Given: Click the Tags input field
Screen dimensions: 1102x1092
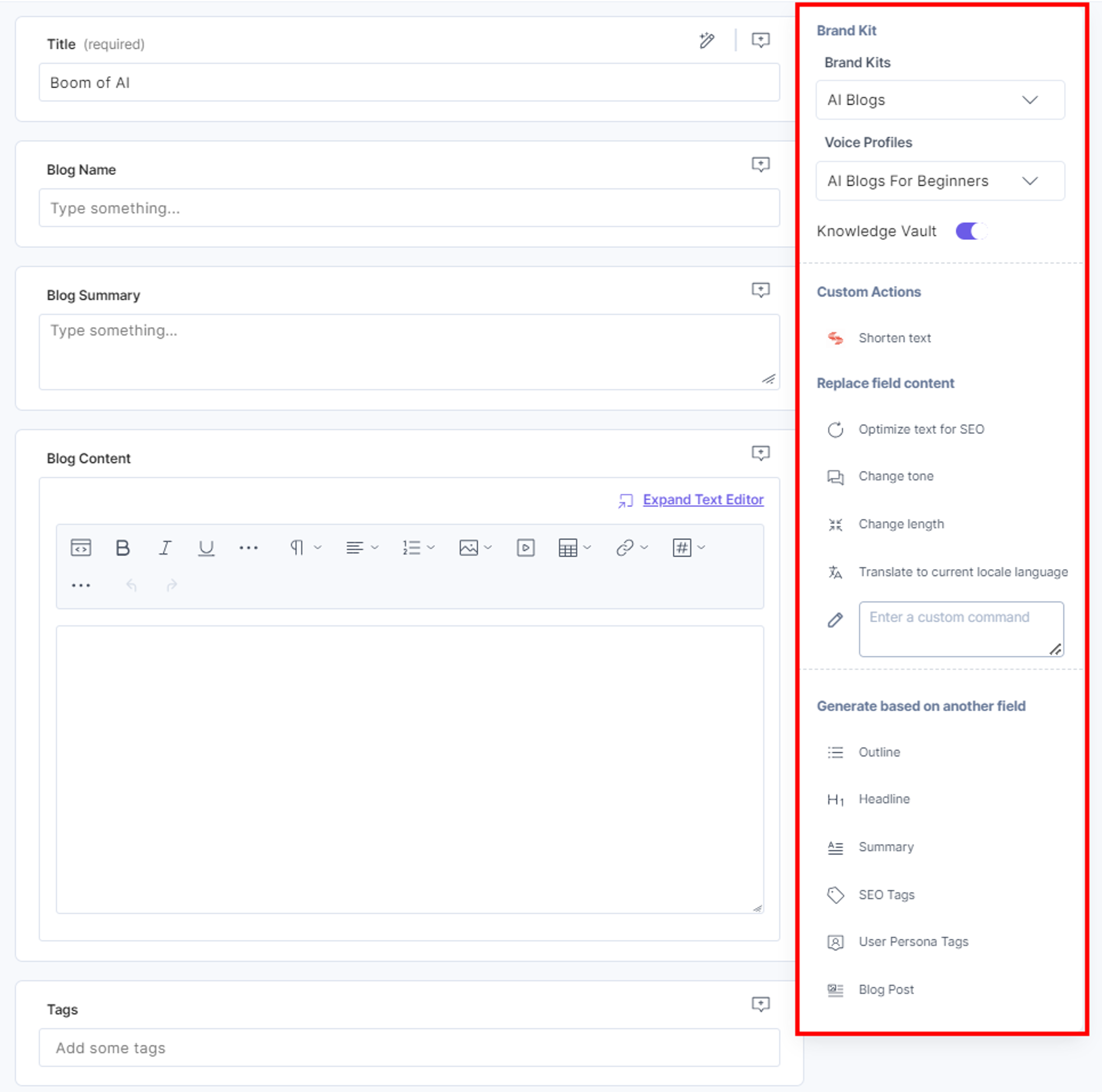Looking at the screenshot, I should (409, 1048).
